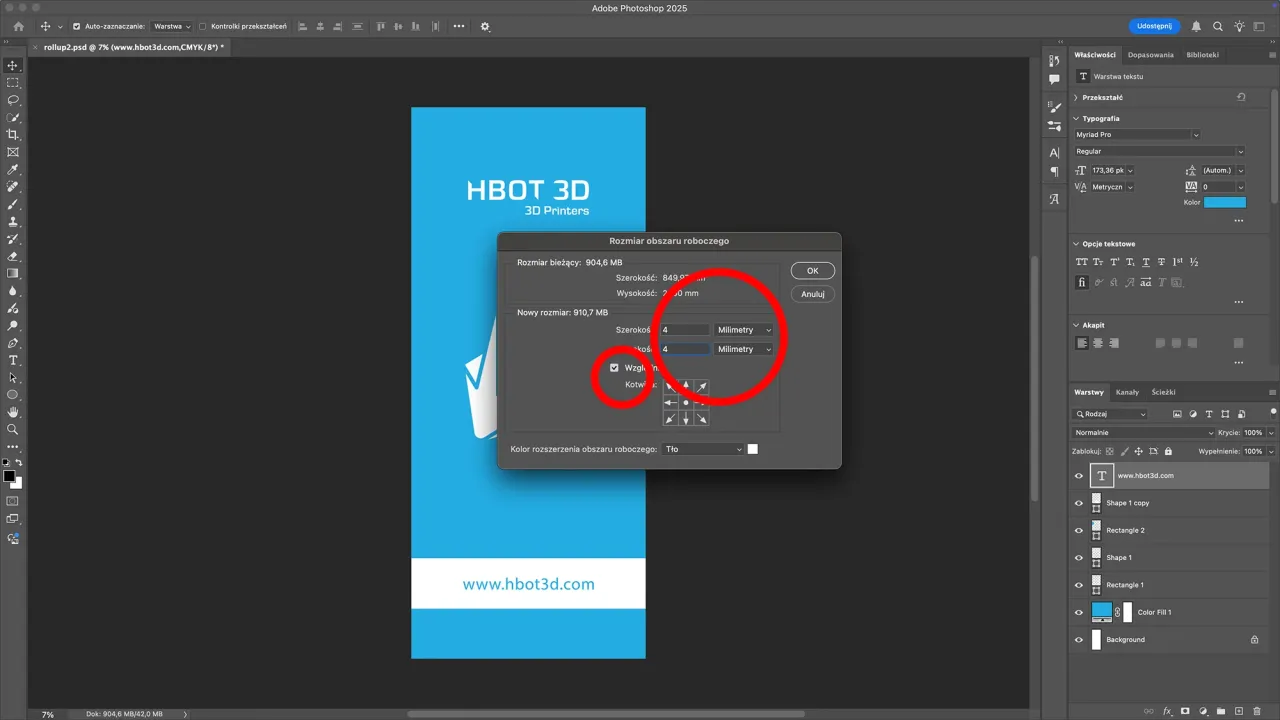Uncheck the Względna checkbox in the dialog

coord(614,367)
